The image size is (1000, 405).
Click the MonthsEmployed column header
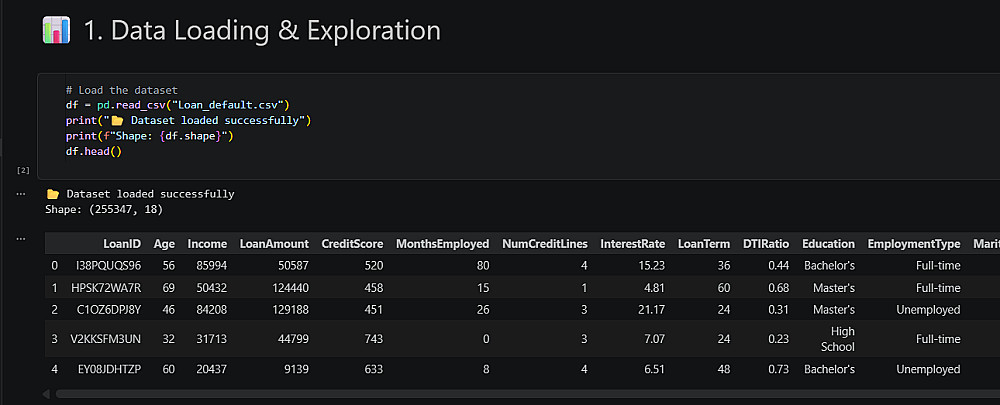pos(442,244)
